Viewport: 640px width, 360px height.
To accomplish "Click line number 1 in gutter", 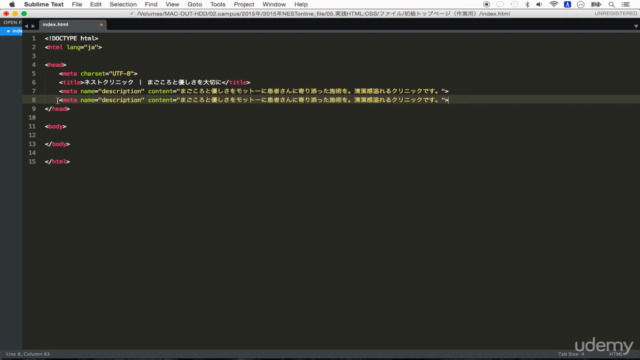I will point(34,38).
